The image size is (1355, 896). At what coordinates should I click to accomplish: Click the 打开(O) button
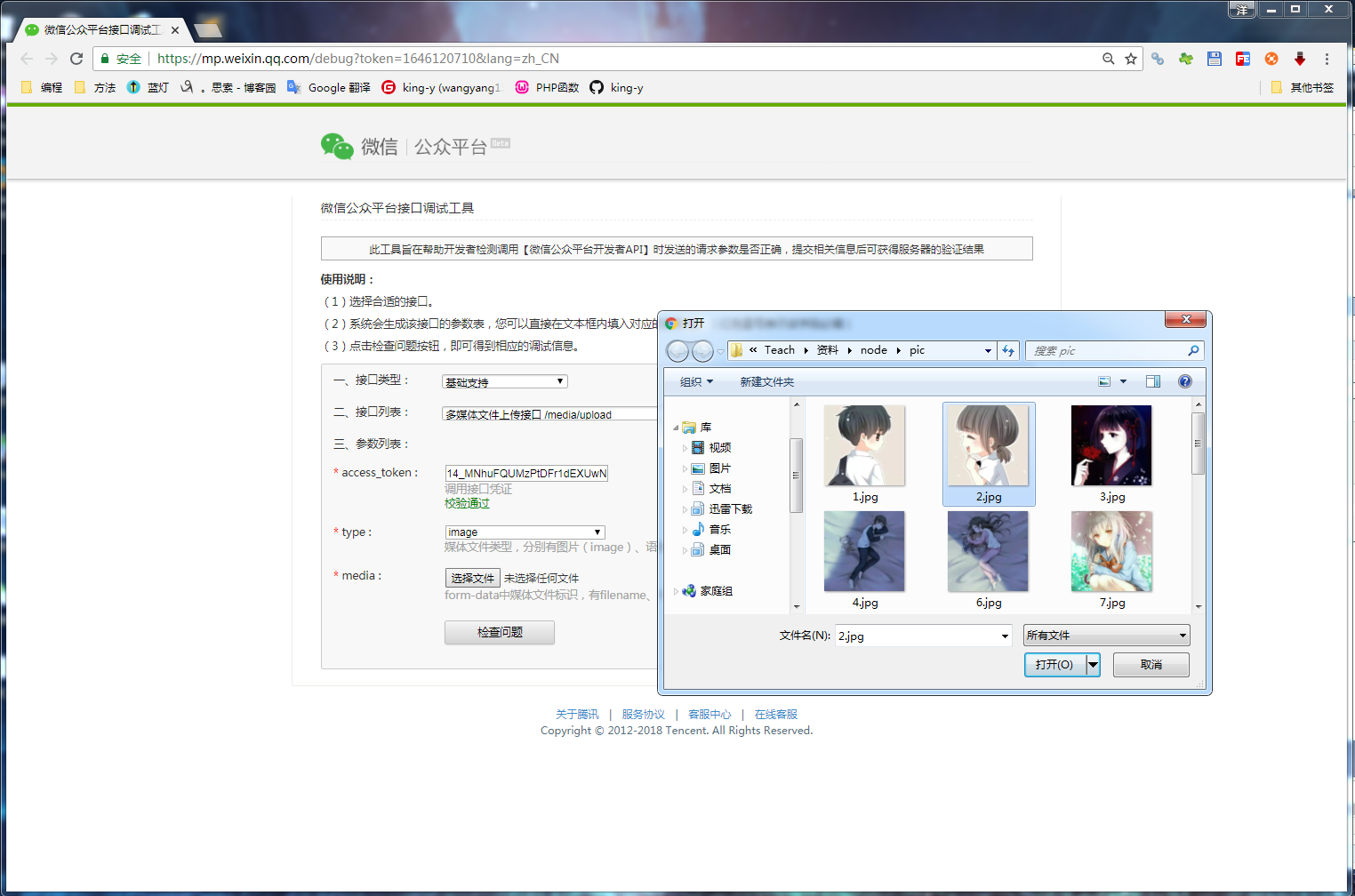click(1054, 664)
